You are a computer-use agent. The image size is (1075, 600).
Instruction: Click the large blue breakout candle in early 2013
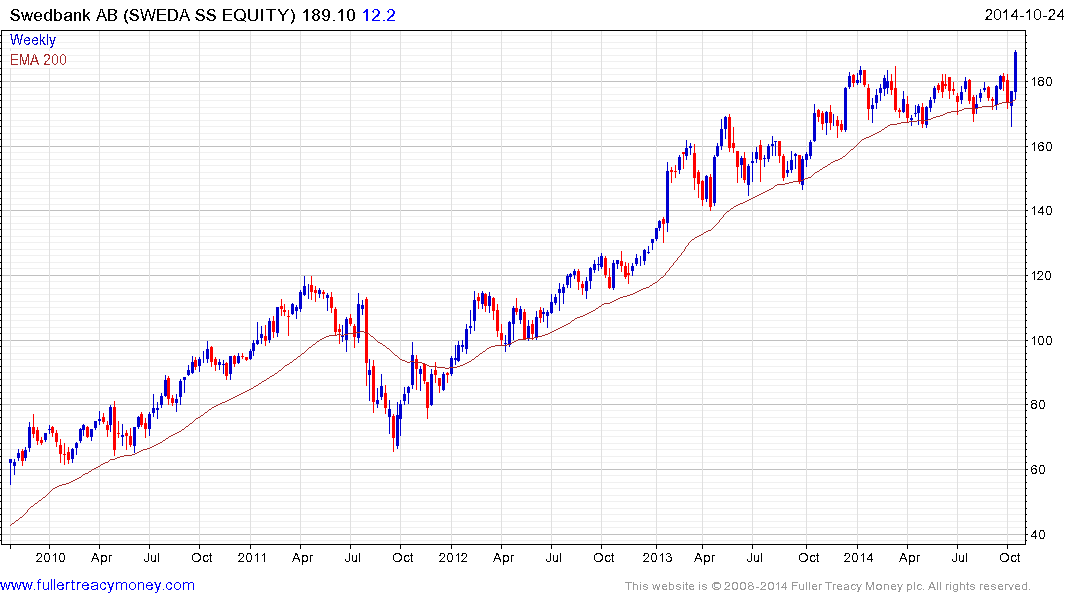[x=667, y=195]
